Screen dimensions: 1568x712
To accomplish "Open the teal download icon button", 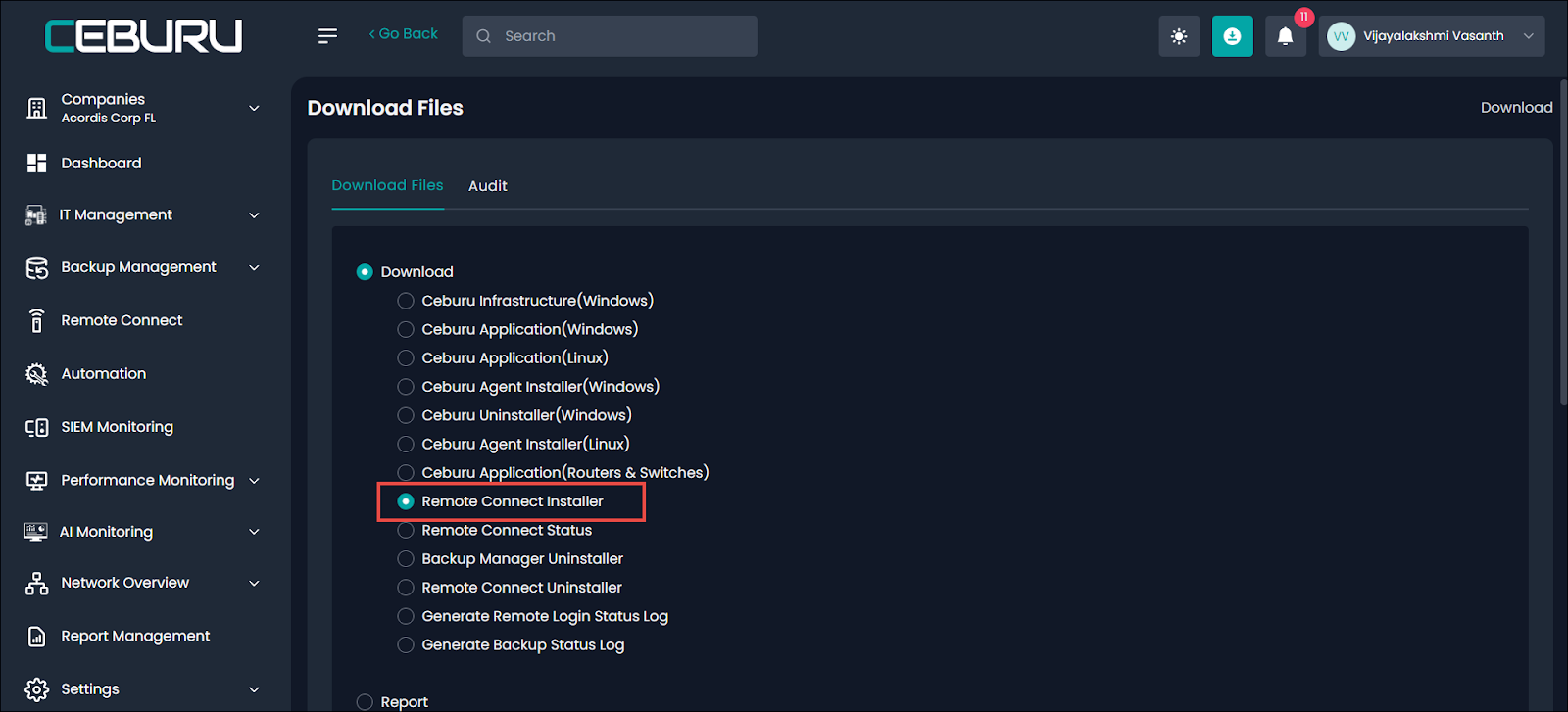I will click(x=1232, y=36).
